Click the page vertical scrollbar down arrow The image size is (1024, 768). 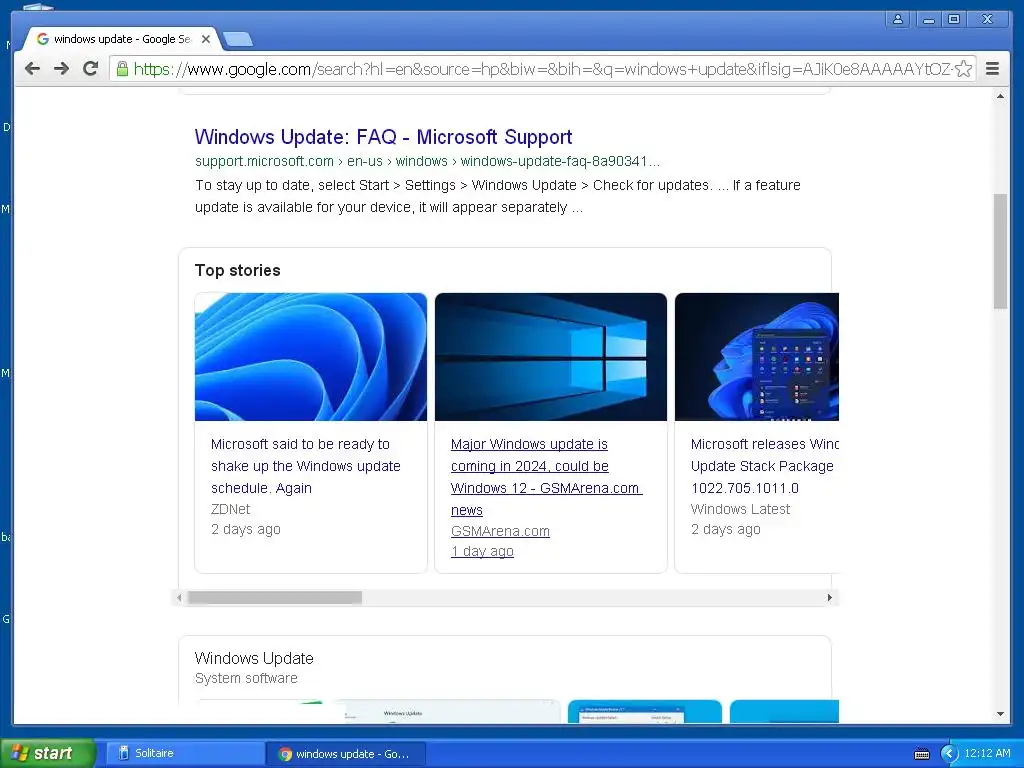pyautogui.click(x=1000, y=714)
